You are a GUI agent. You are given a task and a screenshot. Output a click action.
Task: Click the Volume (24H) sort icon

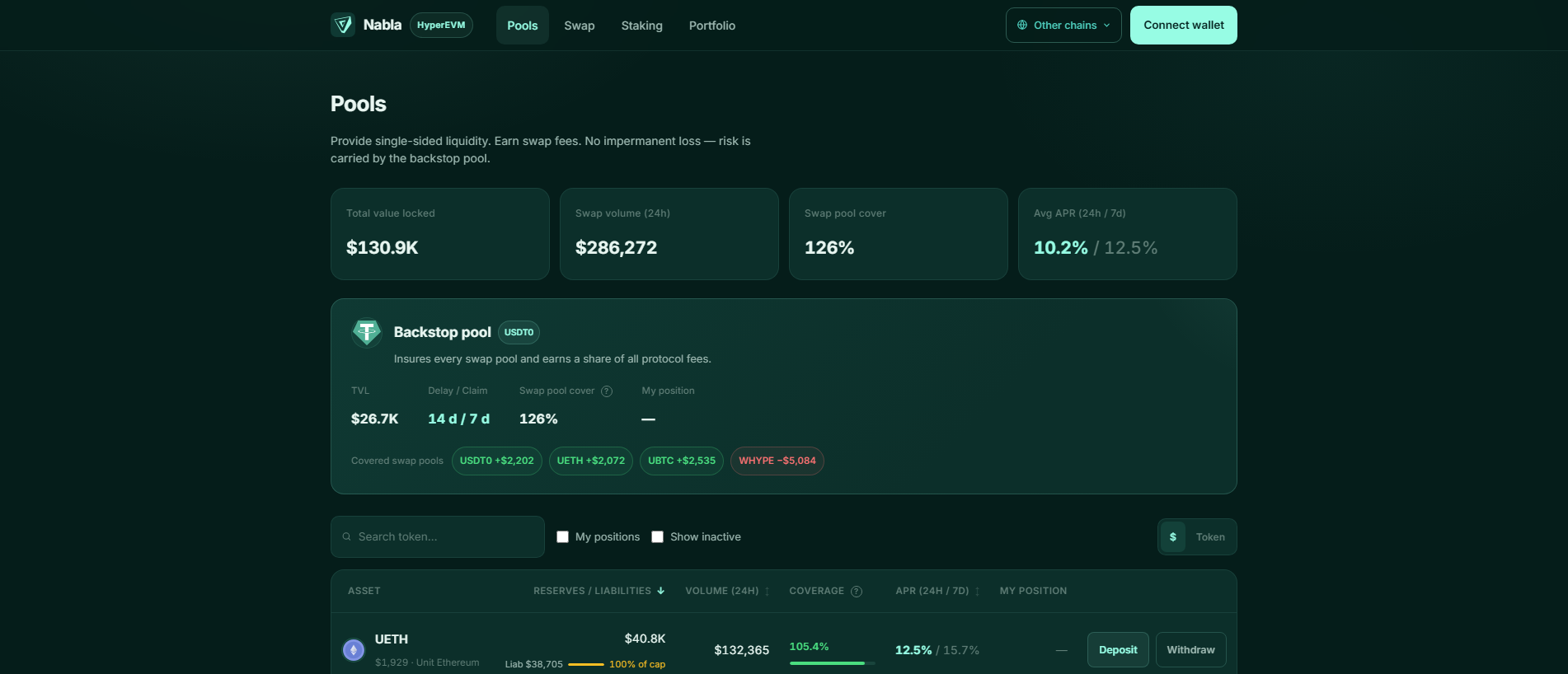768,592
